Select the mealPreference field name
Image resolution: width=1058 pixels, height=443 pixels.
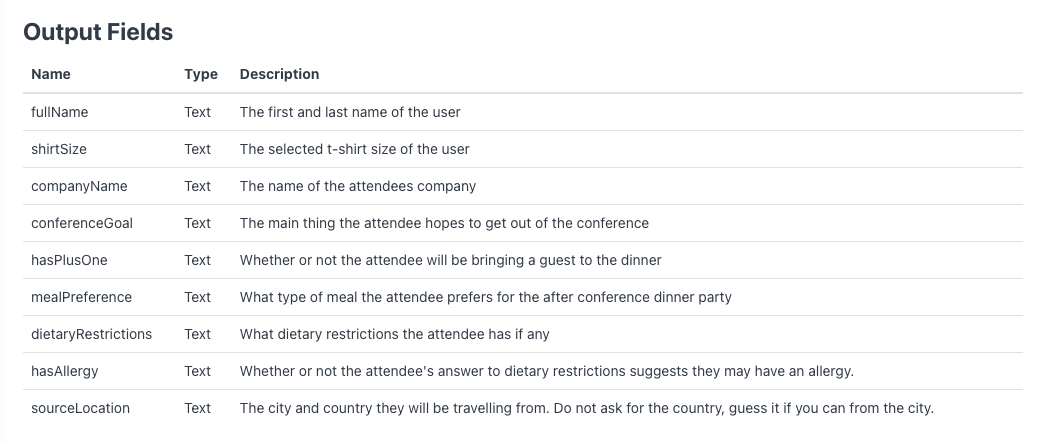(x=82, y=297)
